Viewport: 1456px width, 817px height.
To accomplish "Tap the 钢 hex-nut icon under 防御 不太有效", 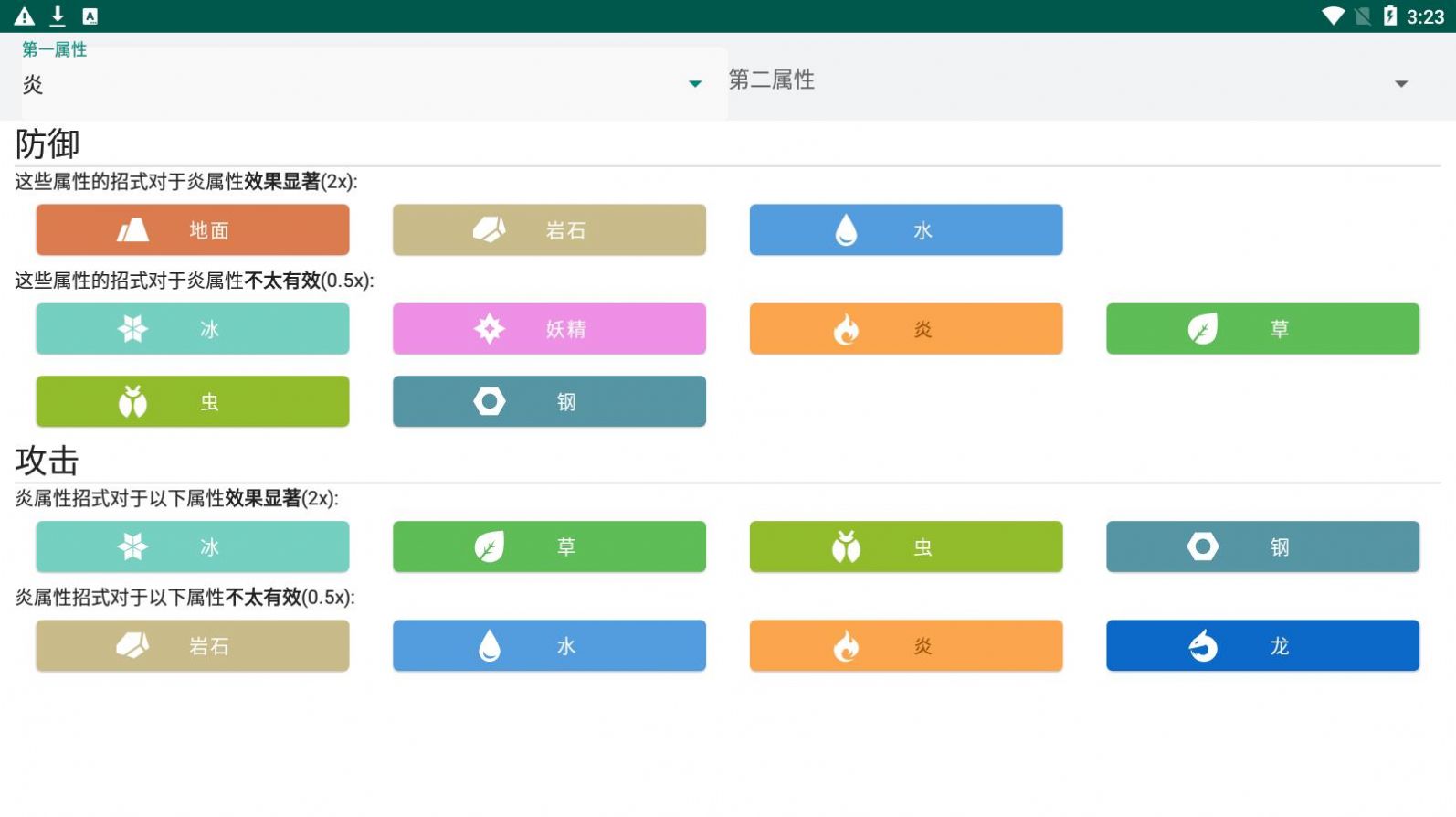I will 489,401.
